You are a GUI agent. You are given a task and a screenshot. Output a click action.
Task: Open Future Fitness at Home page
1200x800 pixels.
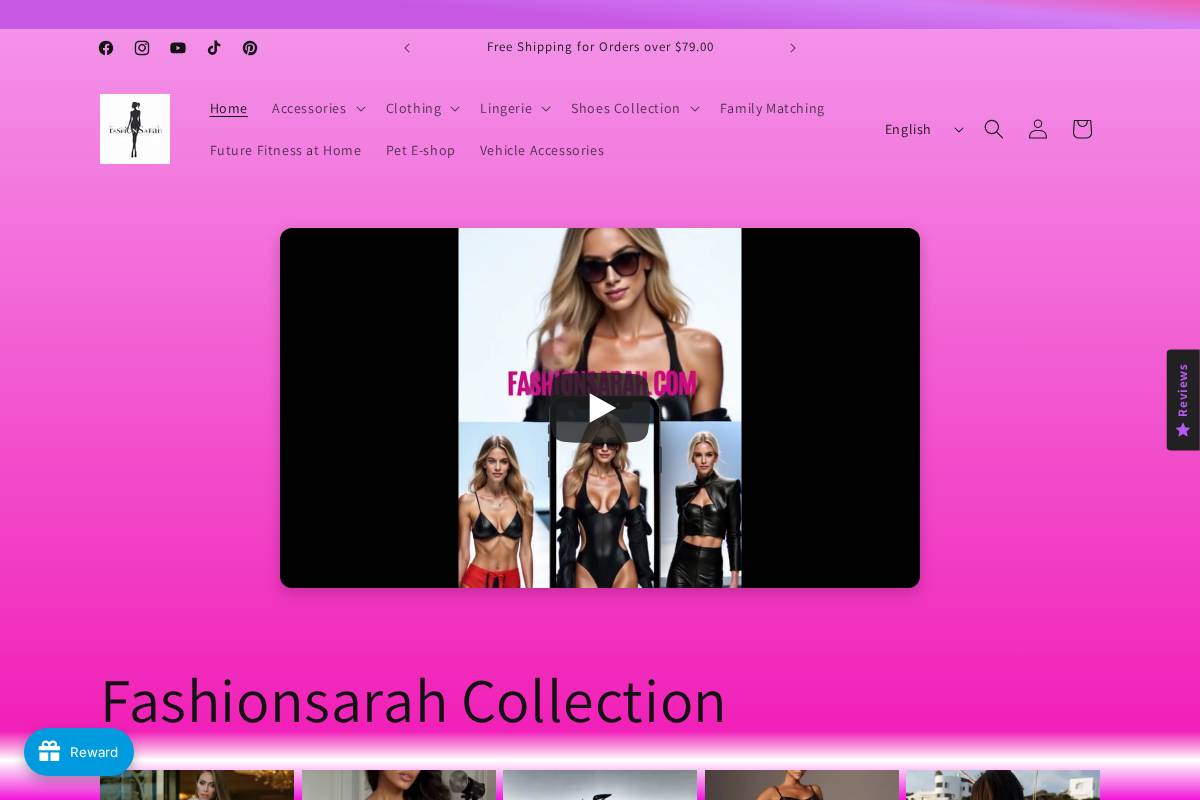pyautogui.click(x=285, y=150)
